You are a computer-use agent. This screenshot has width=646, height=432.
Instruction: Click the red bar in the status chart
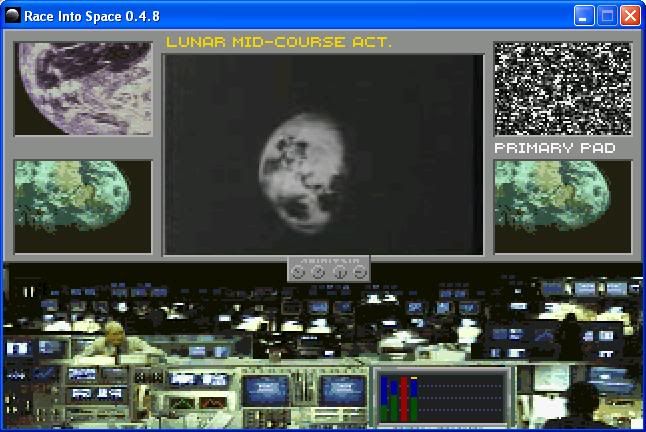coord(404,399)
